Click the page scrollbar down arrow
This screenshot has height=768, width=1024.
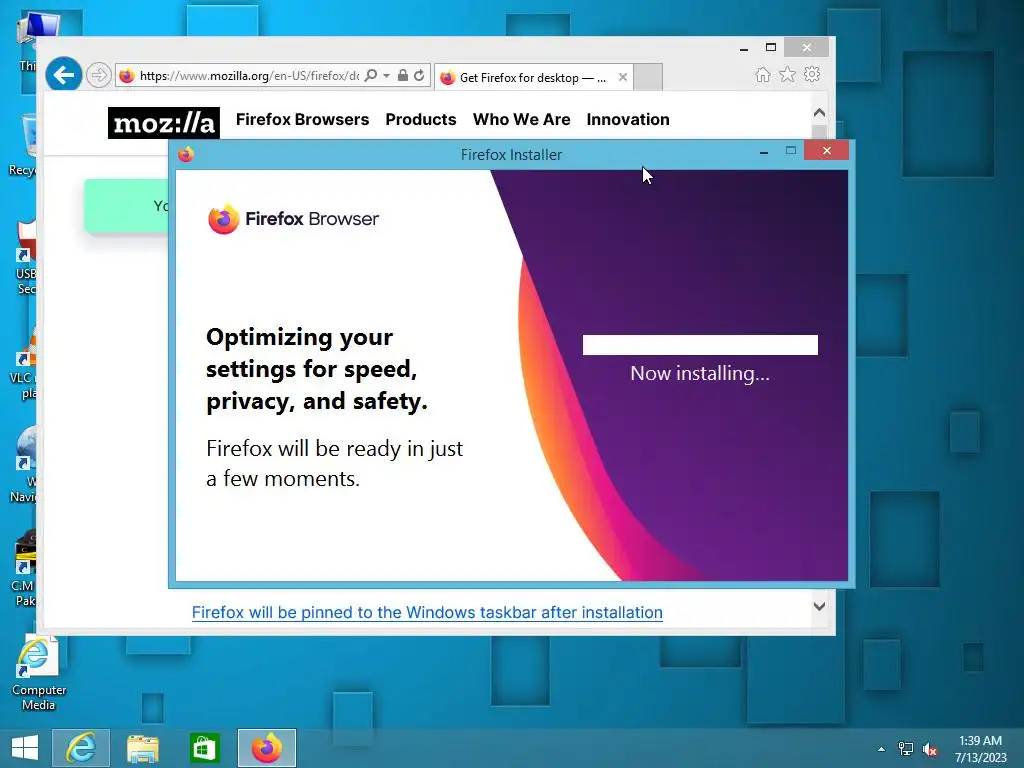tap(820, 606)
